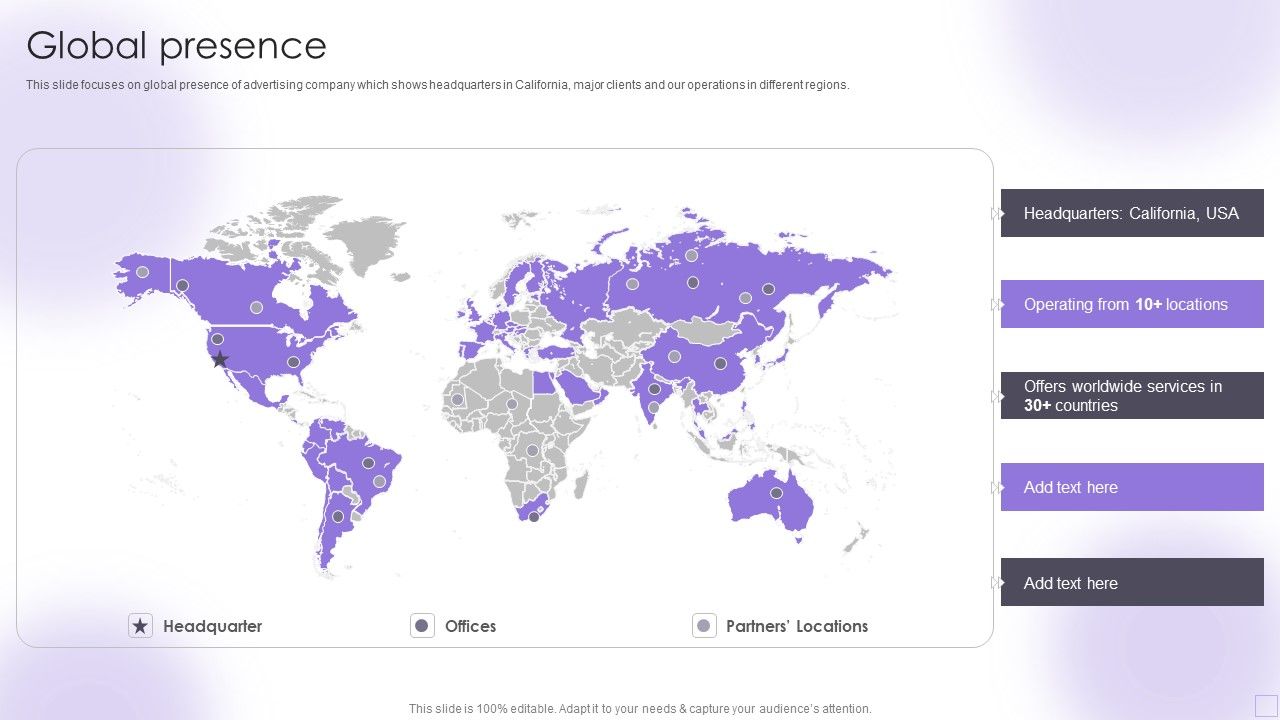1280x720 pixels.
Task: Click the purple "Add text here" box
Action: (1132, 487)
